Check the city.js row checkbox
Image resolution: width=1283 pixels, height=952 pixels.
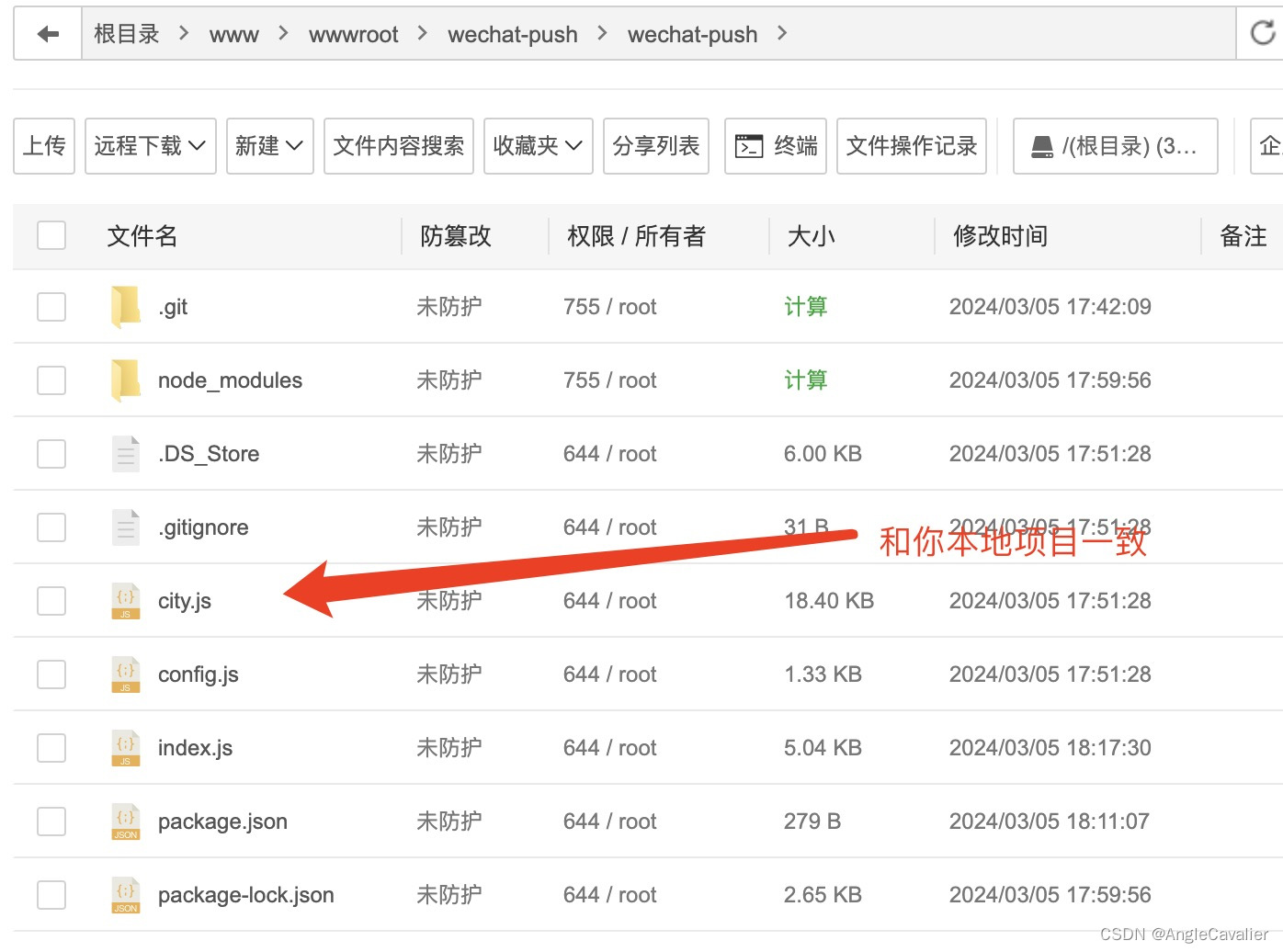click(x=51, y=600)
